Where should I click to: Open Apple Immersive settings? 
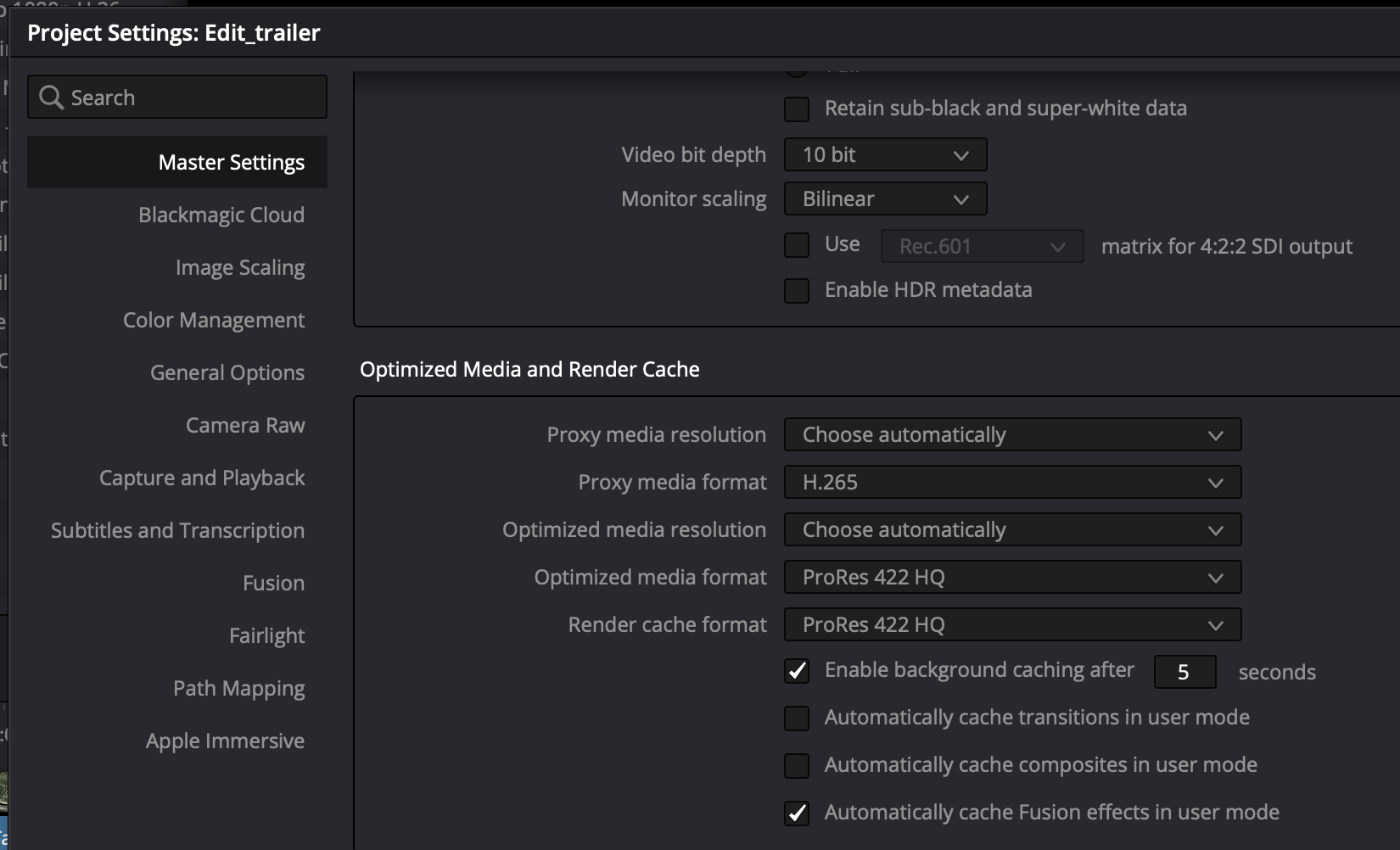225,741
